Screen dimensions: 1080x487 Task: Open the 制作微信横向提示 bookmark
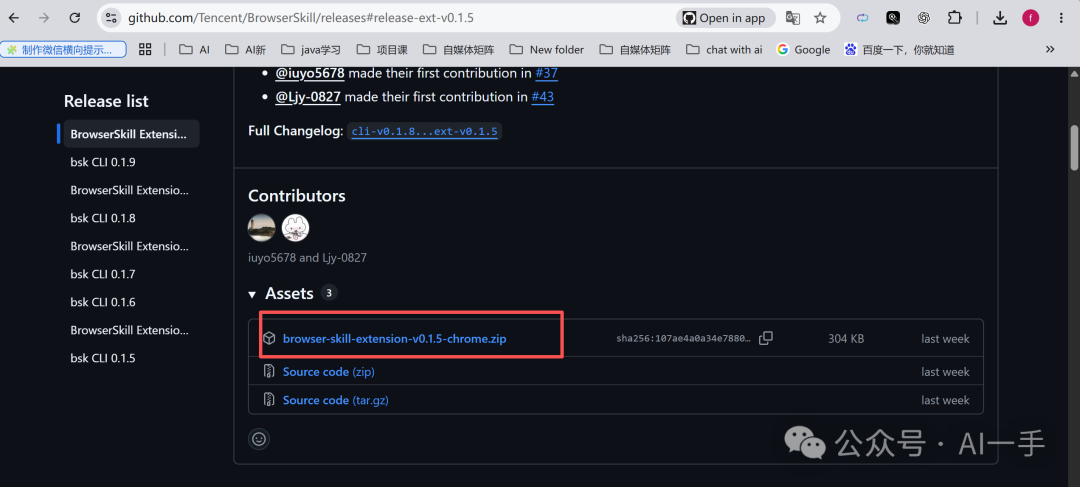pyautogui.click(x=63, y=50)
